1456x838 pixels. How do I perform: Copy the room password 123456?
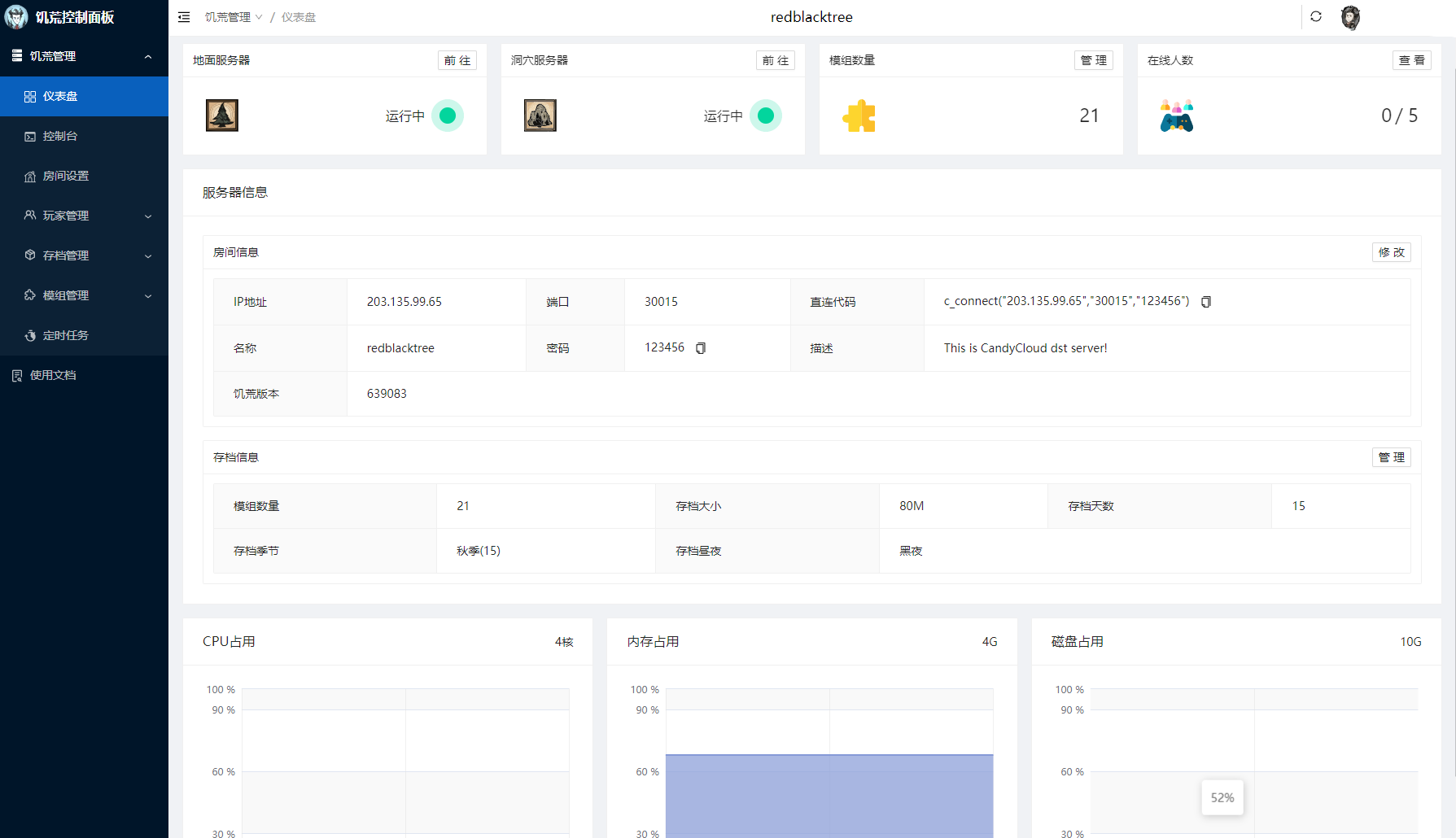[701, 348]
